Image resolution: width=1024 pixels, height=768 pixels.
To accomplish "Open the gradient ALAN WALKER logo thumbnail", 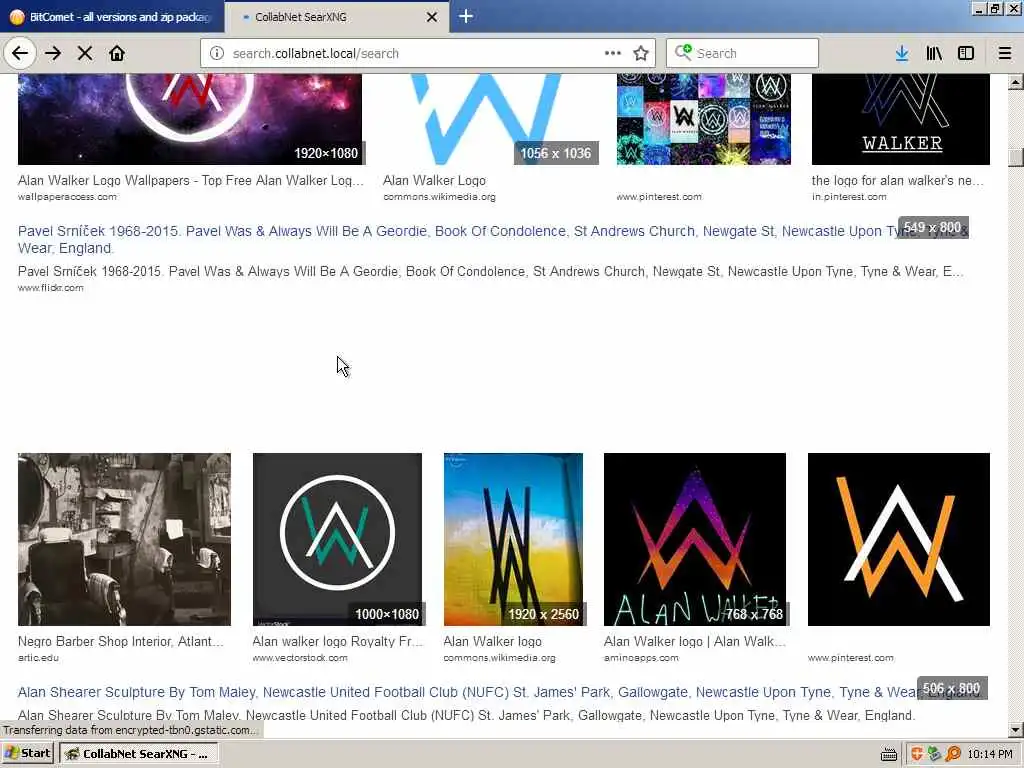I will tap(695, 539).
